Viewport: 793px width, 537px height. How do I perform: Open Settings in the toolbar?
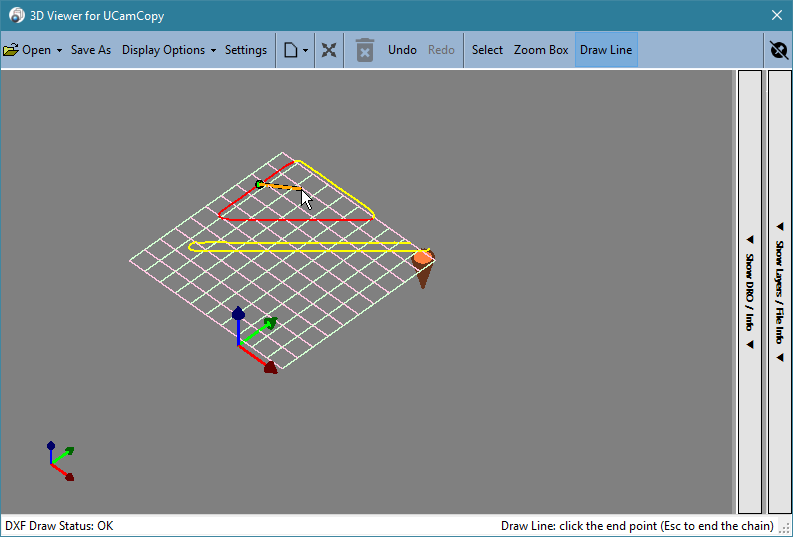pyautogui.click(x=246, y=50)
